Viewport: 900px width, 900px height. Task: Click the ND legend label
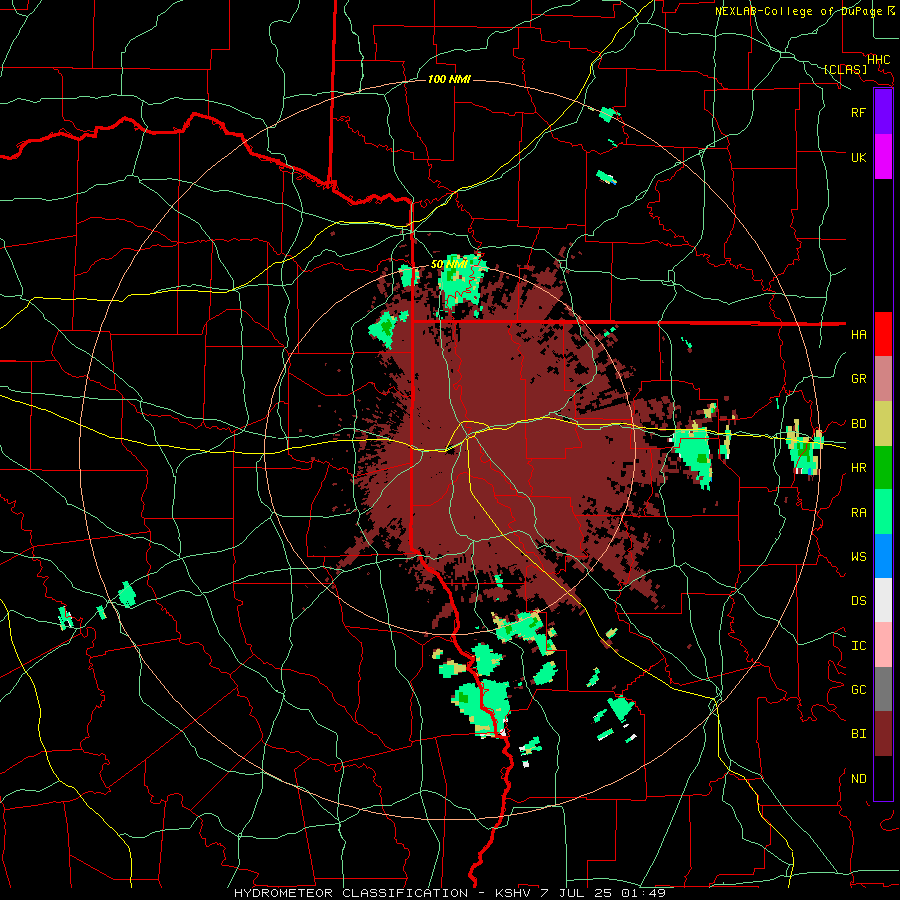click(858, 779)
